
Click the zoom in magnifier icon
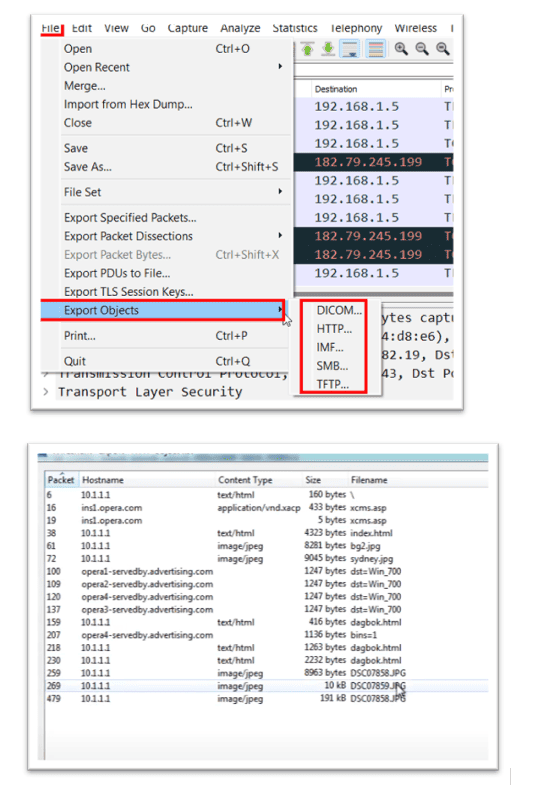[x=401, y=49]
